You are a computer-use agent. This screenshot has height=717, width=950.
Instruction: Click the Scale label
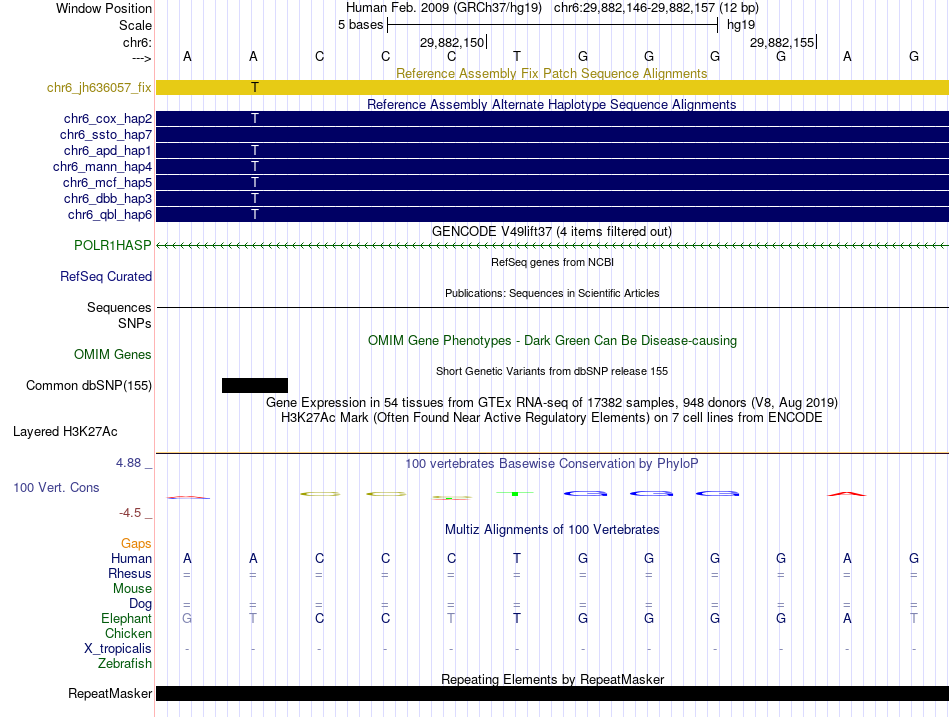135,25
